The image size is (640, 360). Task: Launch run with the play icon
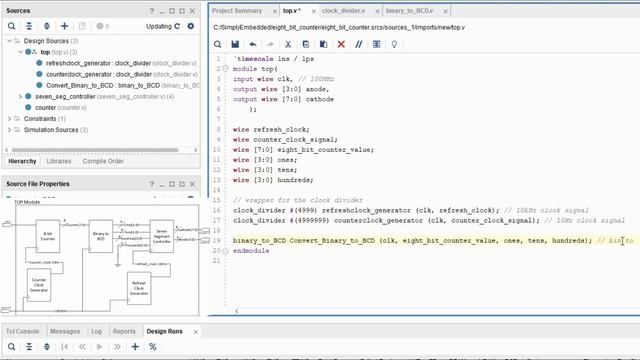pos(99,347)
